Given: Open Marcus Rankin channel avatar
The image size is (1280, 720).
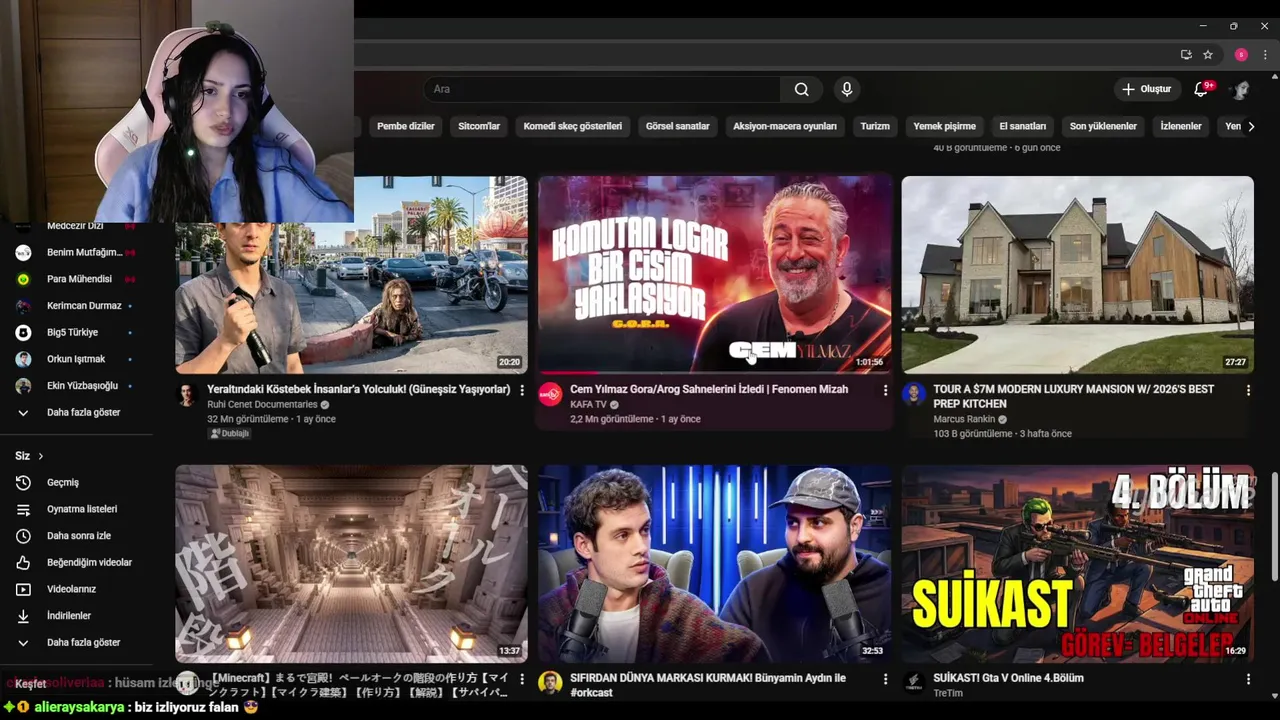Looking at the screenshot, I should click(x=913, y=394).
